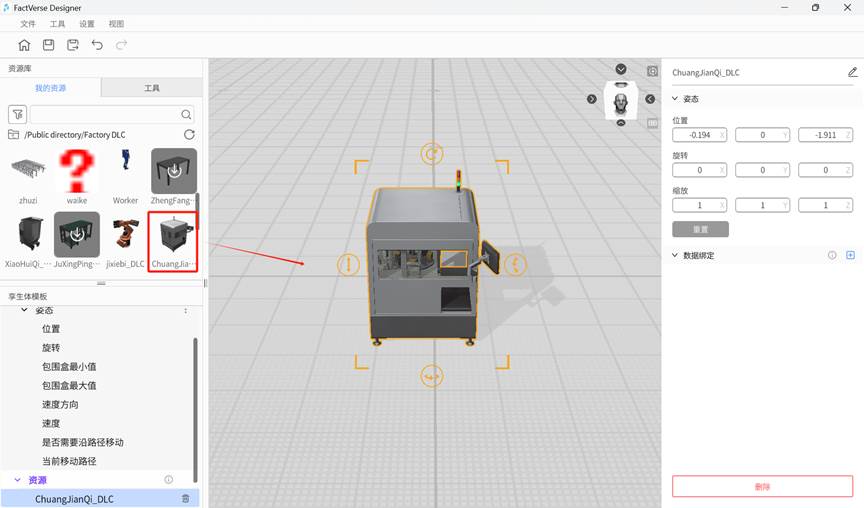Click the Undo arrow icon
The width and height of the screenshot is (864, 508).
click(x=97, y=45)
